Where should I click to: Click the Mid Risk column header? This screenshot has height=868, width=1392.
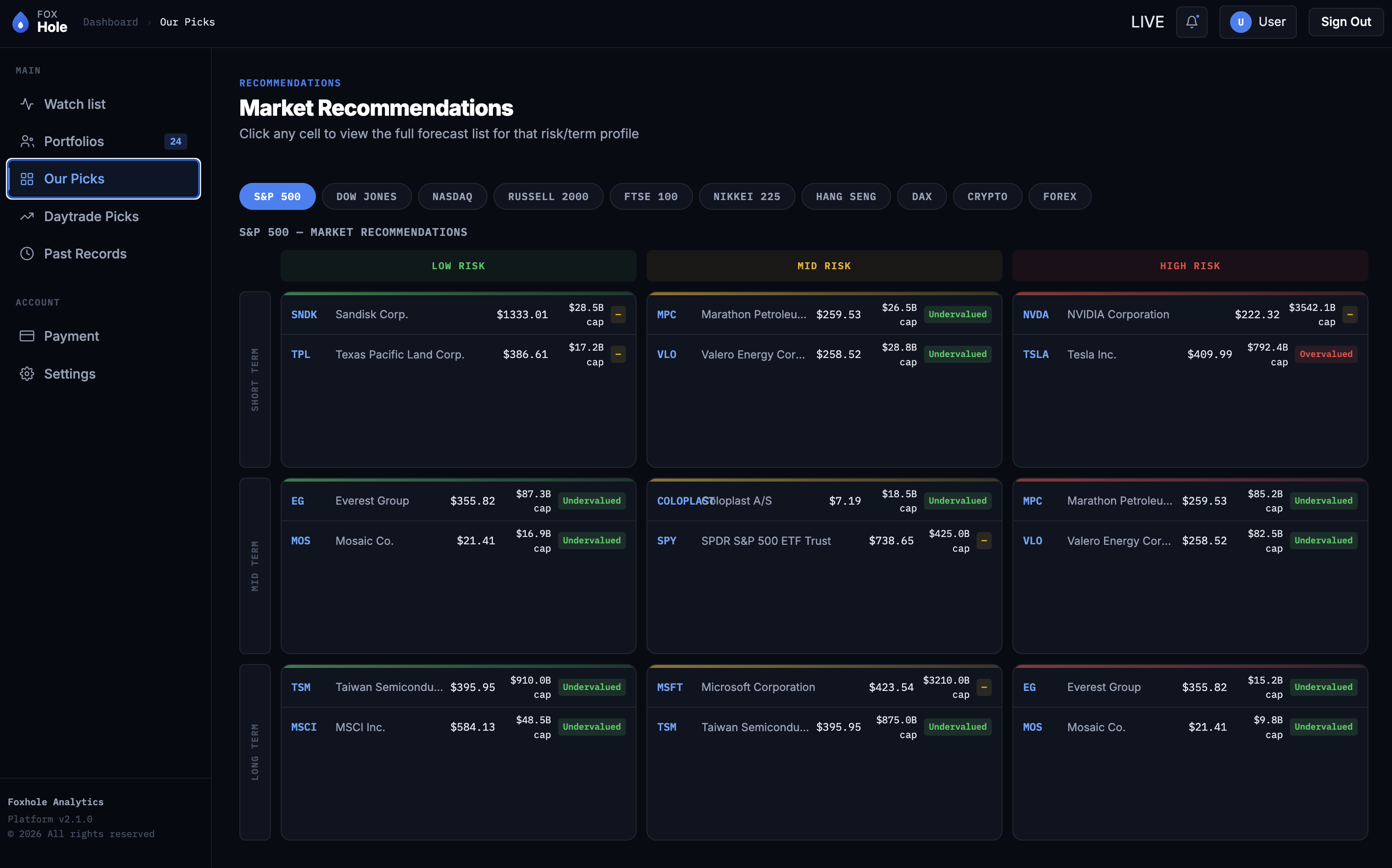[x=825, y=266]
